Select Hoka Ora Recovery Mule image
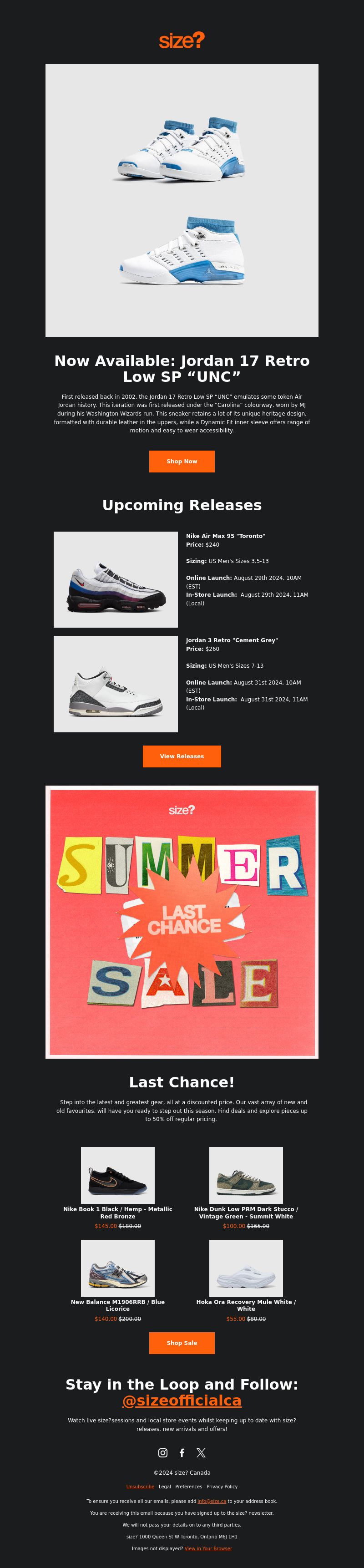The image size is (364, 1568). [246, 1268]
